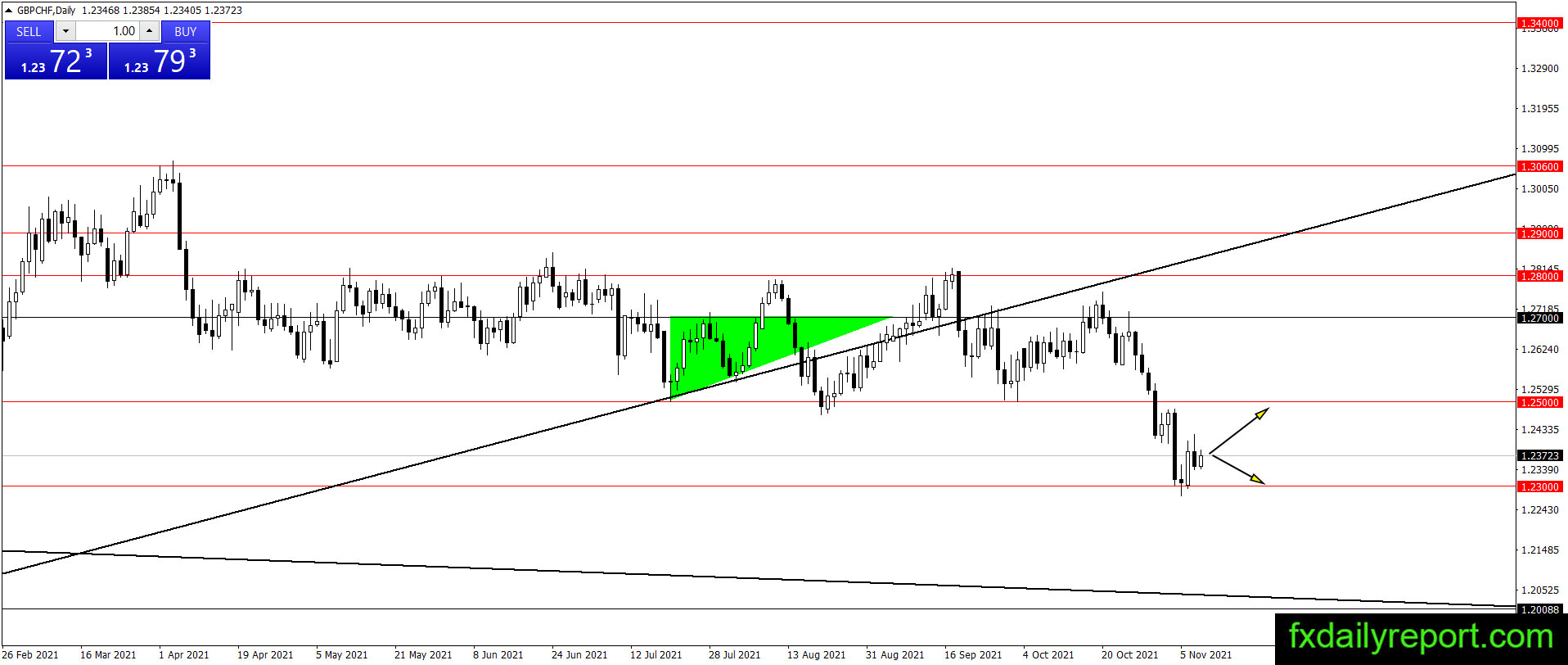The image size is (1568, 665).
Task: Click the 1.21485 price scale value
Action: coord(1539,550)
